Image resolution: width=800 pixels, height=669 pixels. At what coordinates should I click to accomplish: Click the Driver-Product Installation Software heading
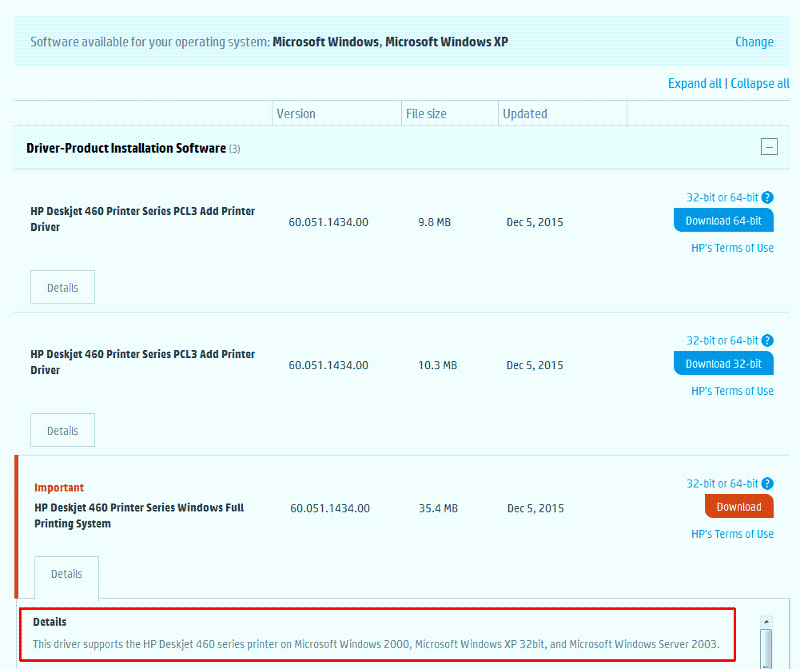[126, 148]
